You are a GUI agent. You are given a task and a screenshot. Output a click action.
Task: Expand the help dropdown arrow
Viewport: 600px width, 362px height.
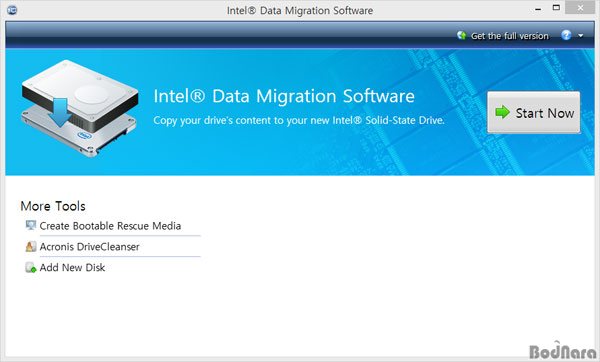point(580,36)
